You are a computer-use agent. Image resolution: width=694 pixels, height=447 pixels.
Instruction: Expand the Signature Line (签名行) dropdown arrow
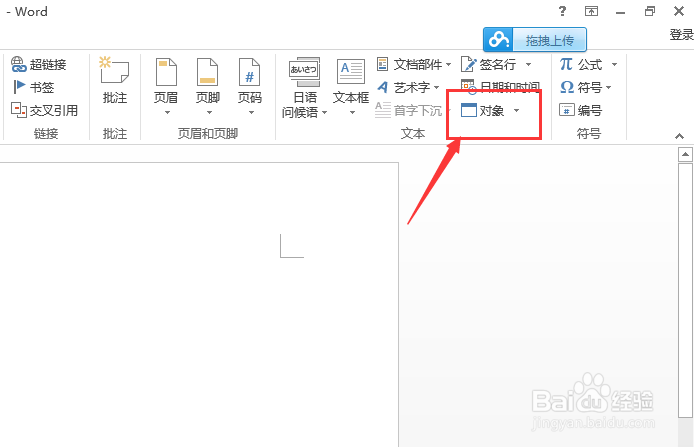pos(528,65)
